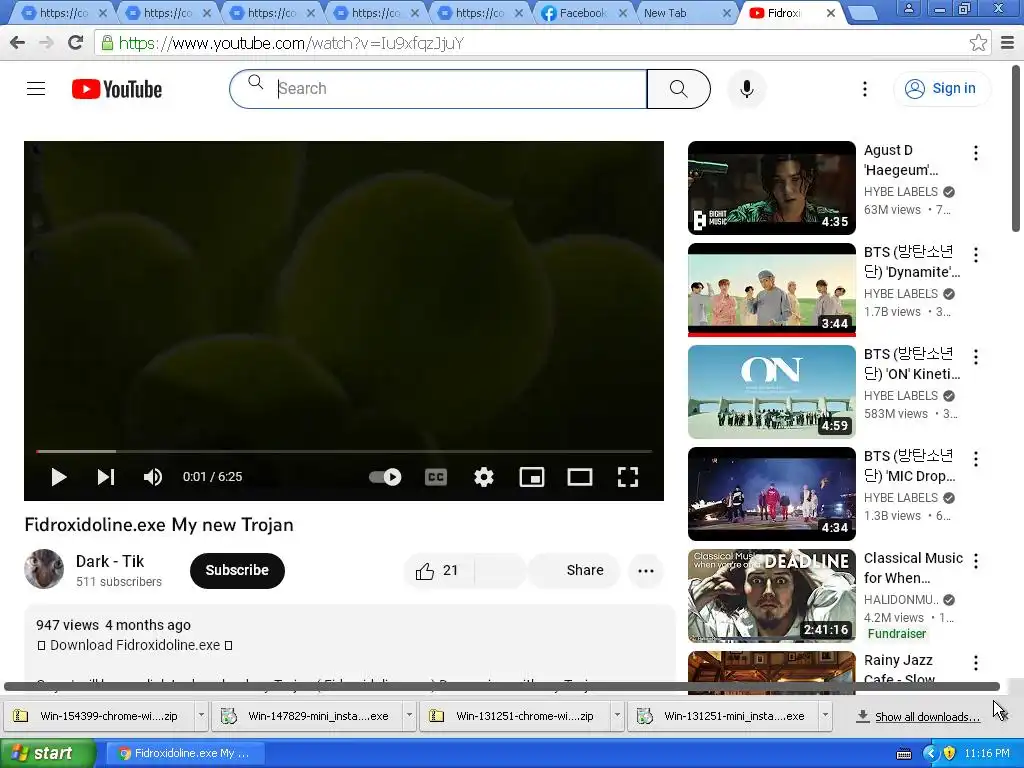Start voice search with the microphone icon
Viewport: 1024px width, 768px height.
(746, 89)
